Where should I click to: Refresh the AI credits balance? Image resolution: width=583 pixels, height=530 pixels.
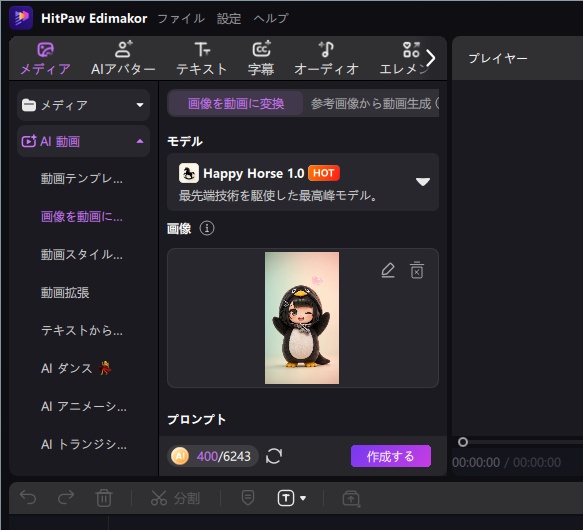(x=274, y=456)
